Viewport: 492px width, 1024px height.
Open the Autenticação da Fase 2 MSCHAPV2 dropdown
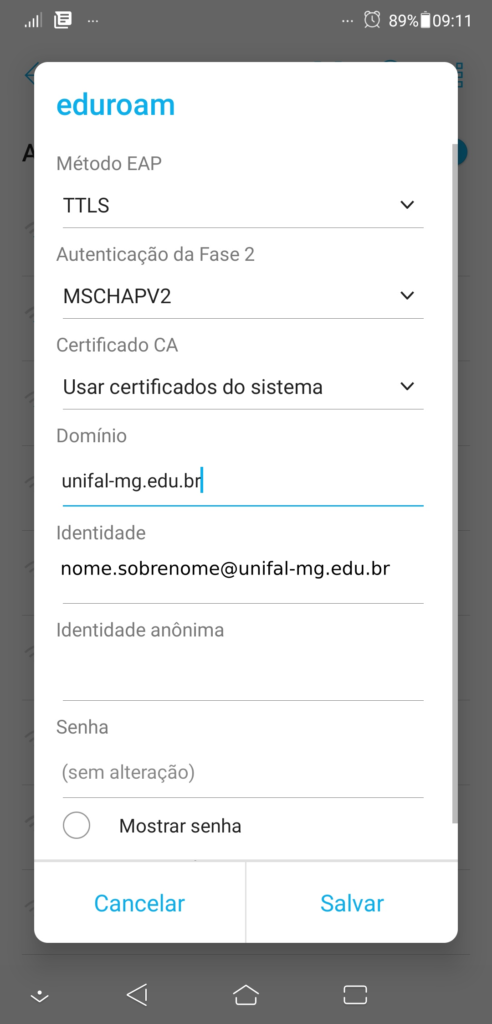(243, 296)
